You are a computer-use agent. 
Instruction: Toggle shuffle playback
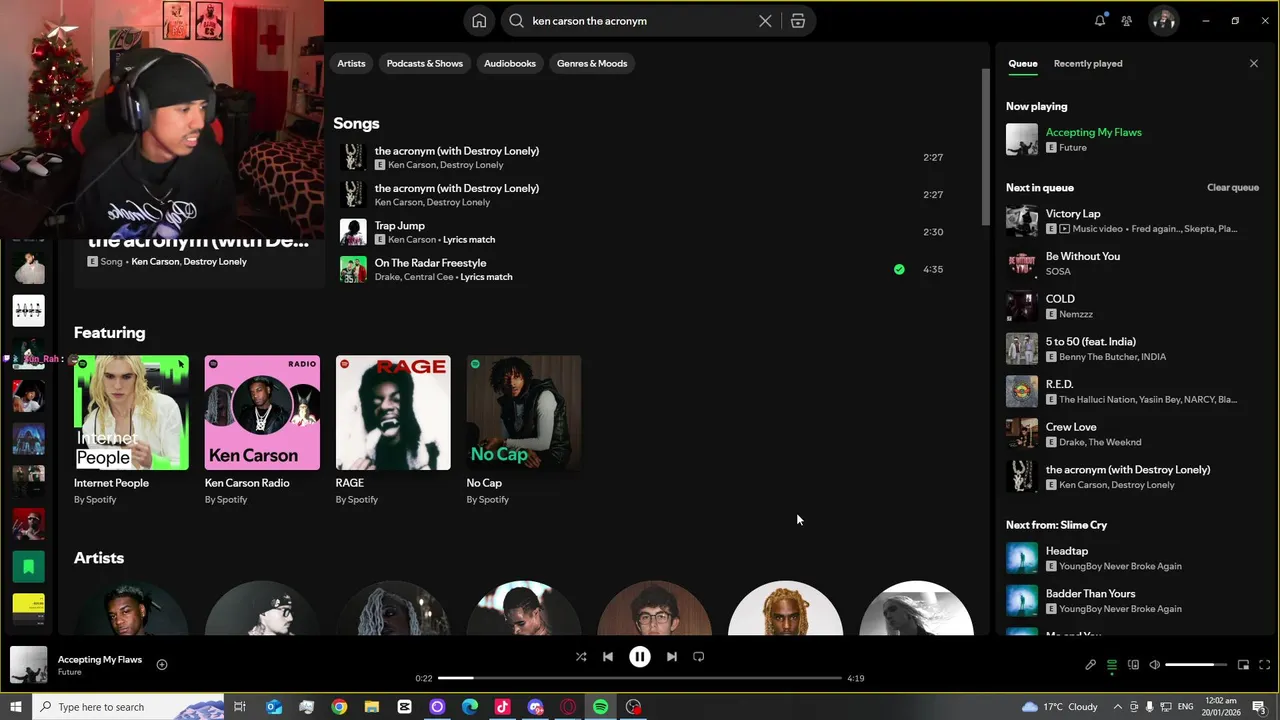581,657
